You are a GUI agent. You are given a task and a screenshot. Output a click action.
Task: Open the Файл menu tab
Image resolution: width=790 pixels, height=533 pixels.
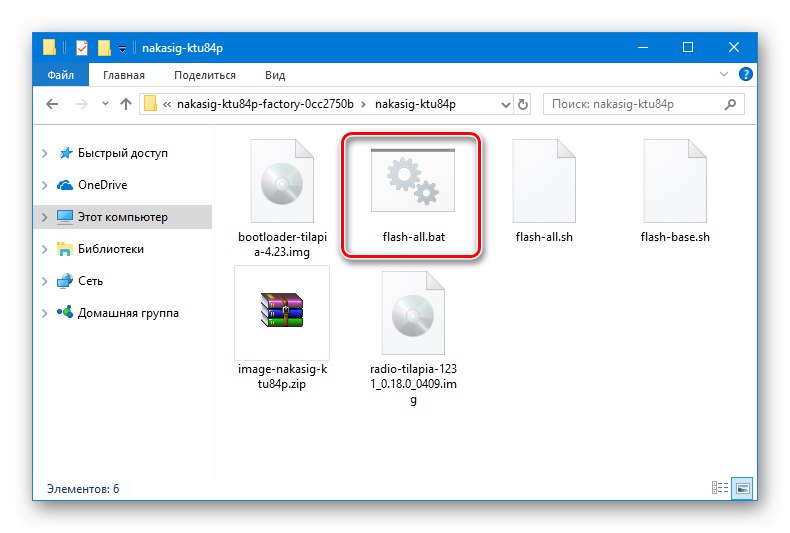click(61, 75)
